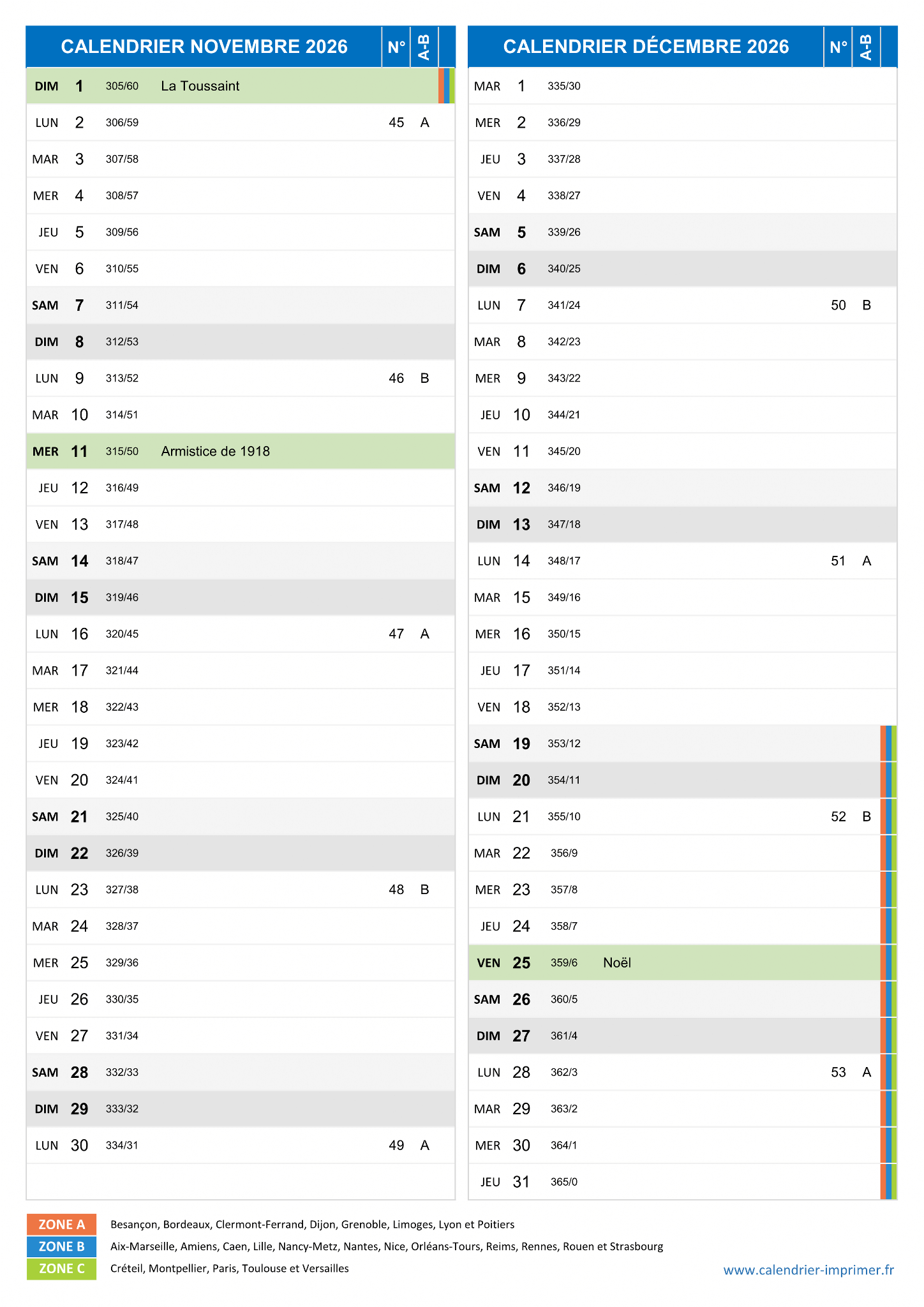Select Thursday December 31 row
The width and height of the screenshot is (924, 1307).
click(683, 1182)
